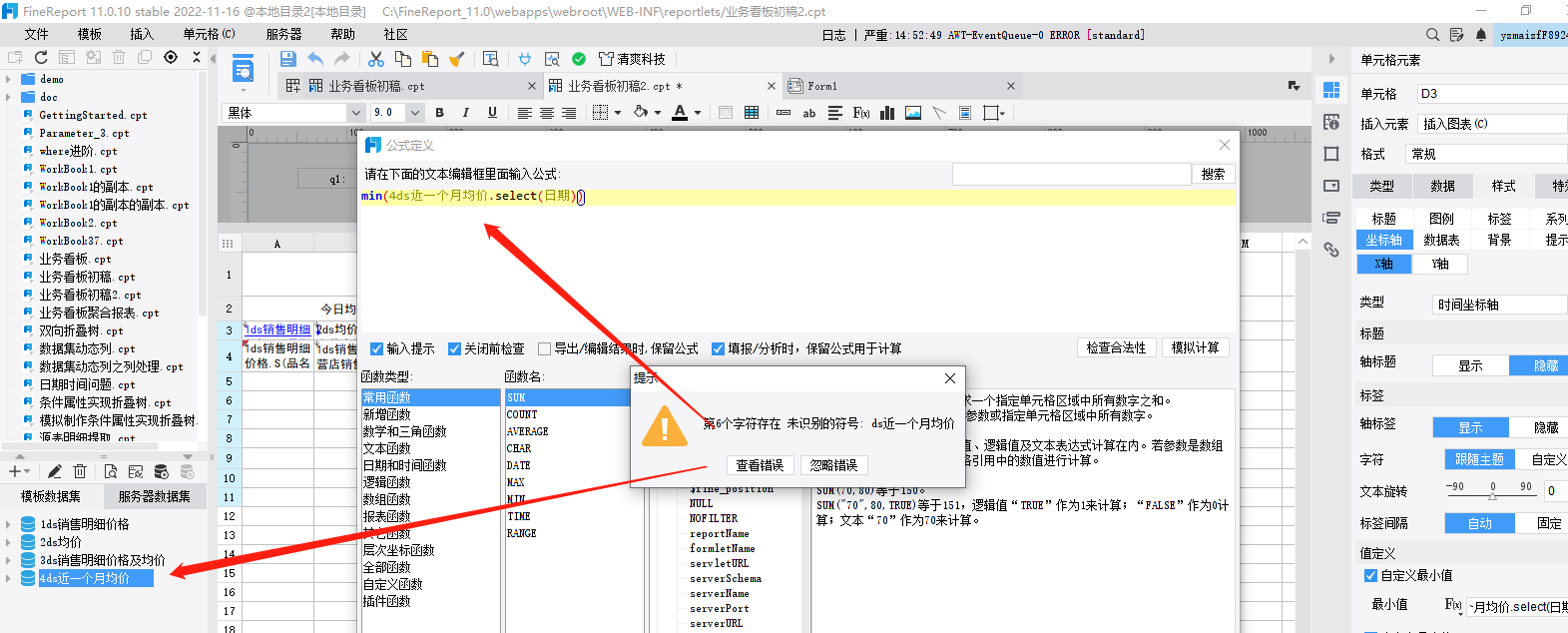Click the locate (target) icon in file tree toolbar
The image size is (1568, 633).
tap(171, 58)
